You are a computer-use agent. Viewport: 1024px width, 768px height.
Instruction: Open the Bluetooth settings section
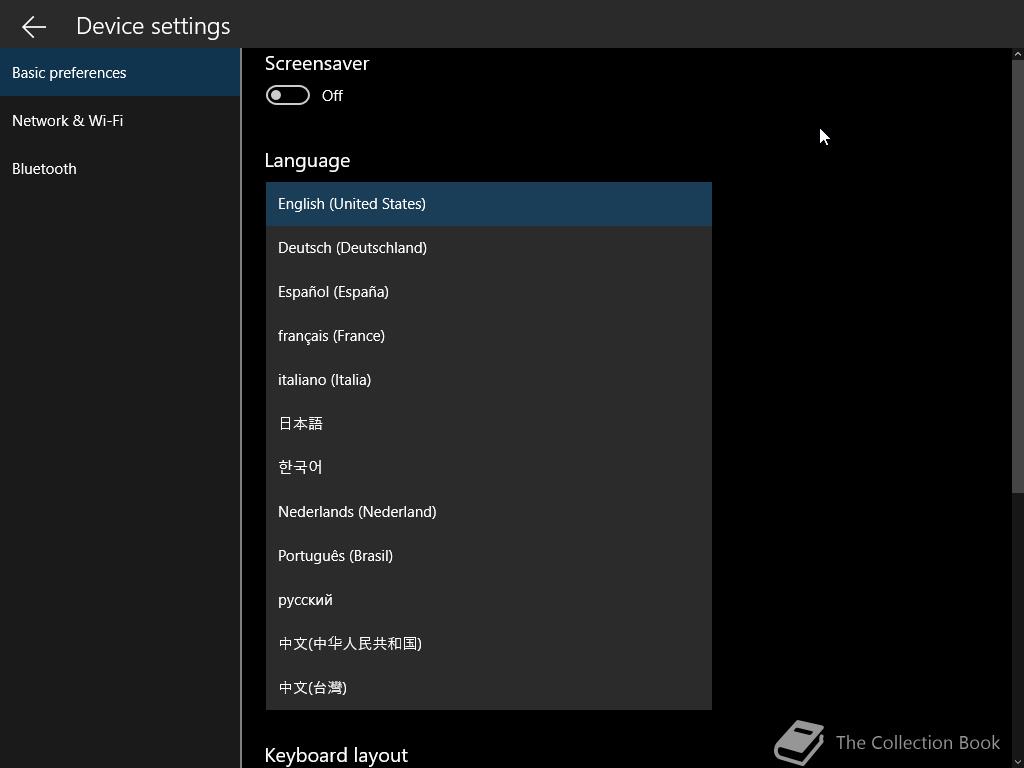tap(120, 168)
